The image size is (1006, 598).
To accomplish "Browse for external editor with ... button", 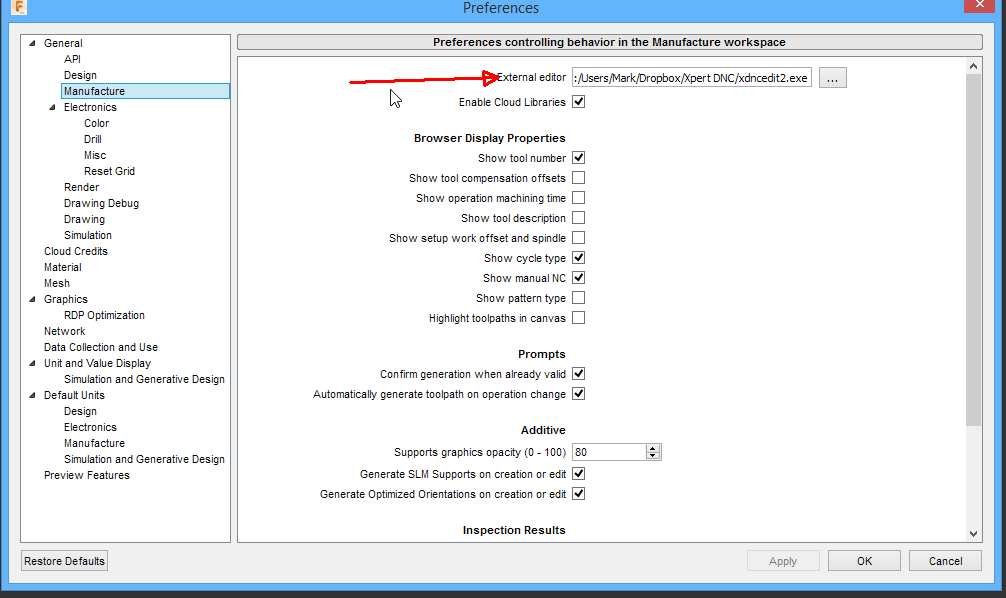I will [x=832, y=78].
